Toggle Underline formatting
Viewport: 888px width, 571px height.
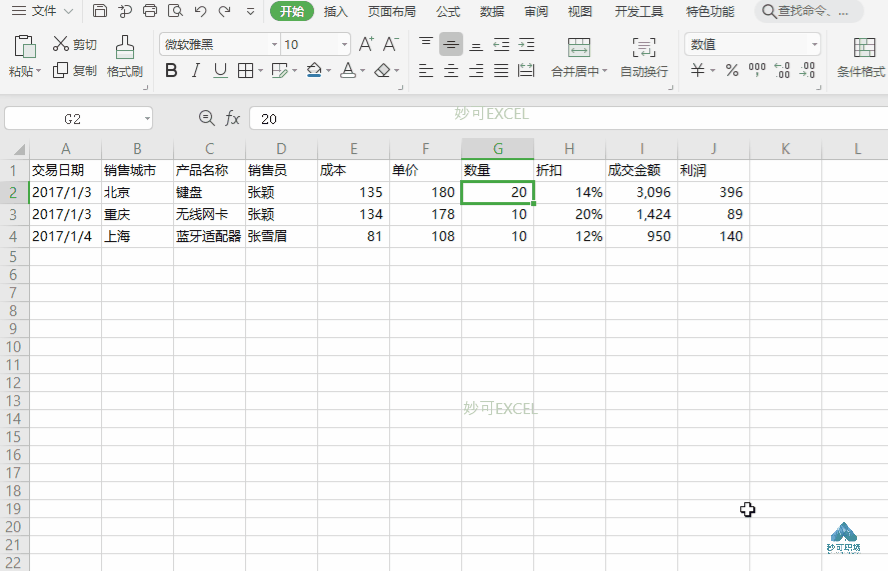tap(220, 71)
